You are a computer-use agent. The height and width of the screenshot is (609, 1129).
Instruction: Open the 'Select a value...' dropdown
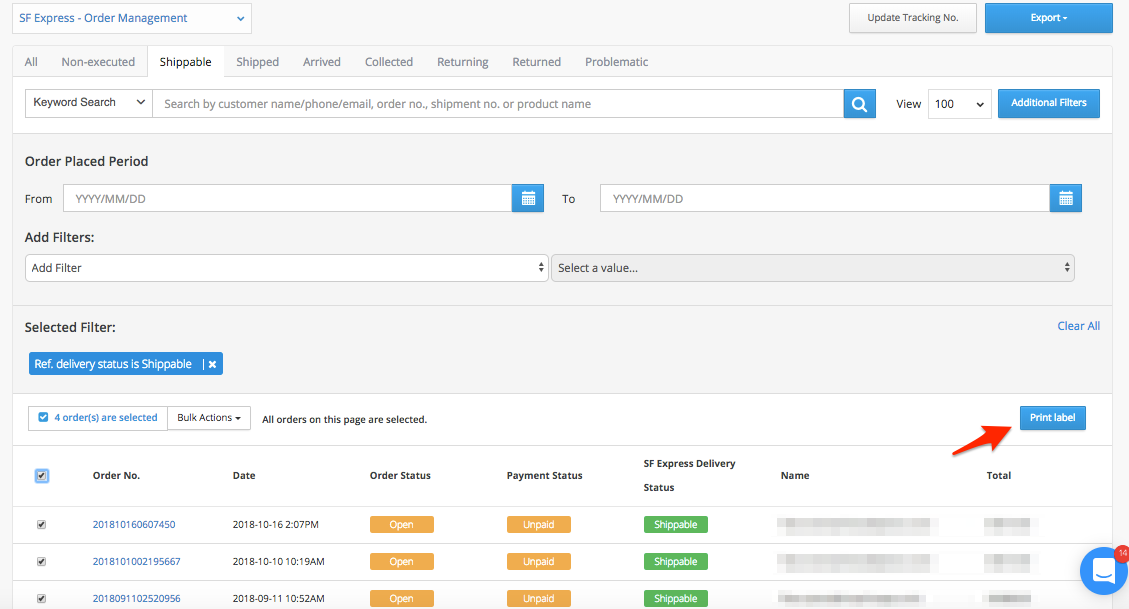click(x=813, y=268)
